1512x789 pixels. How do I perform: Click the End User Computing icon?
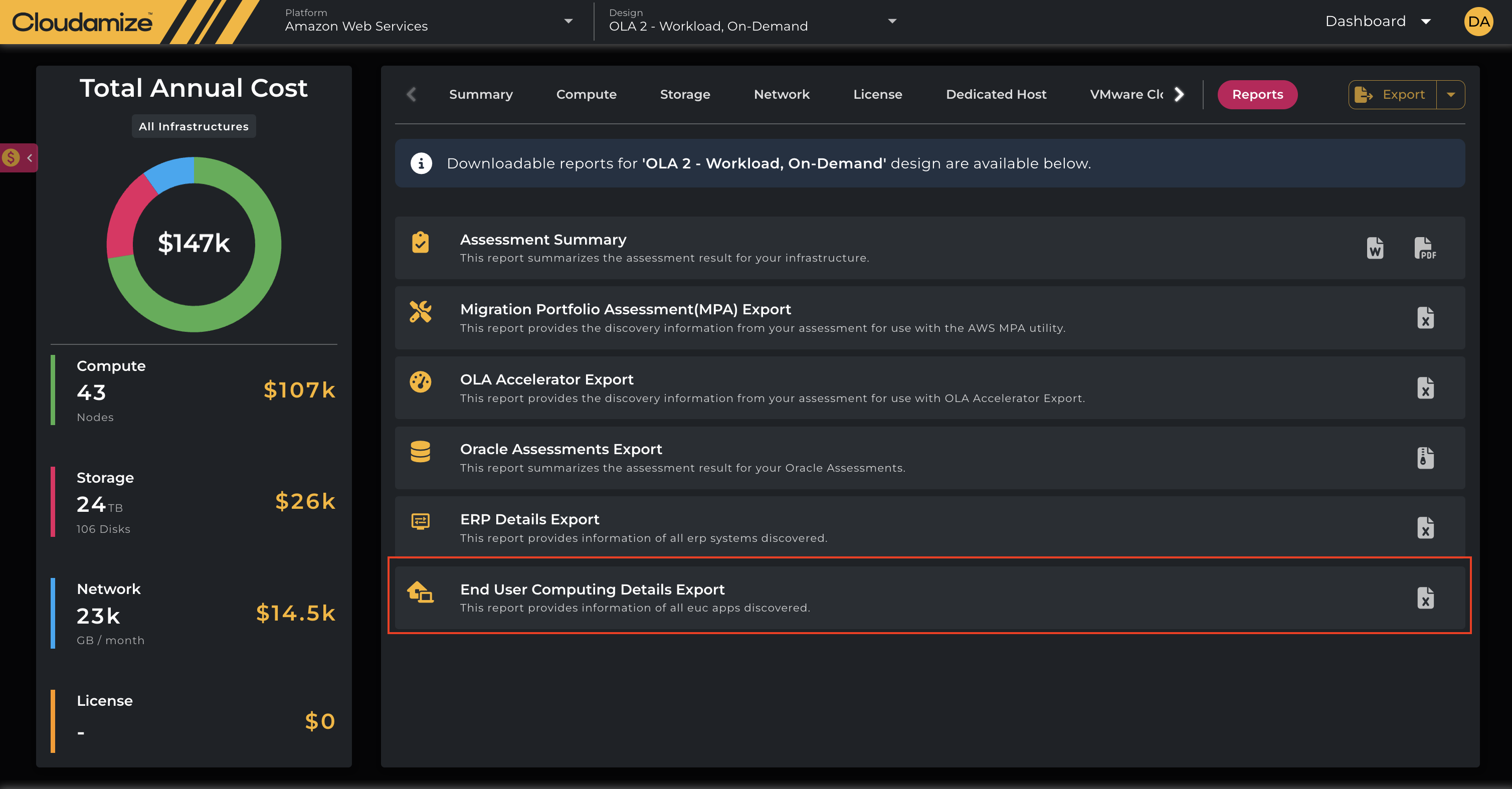[x=420, y=591]
